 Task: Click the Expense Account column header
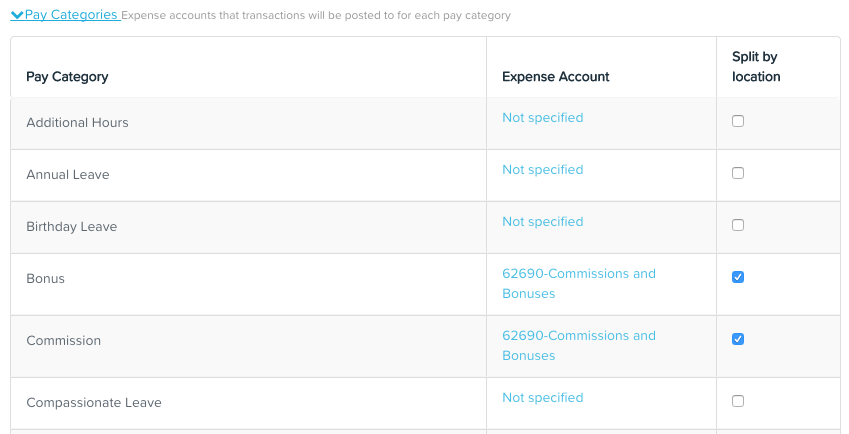(x=556, y=76)
